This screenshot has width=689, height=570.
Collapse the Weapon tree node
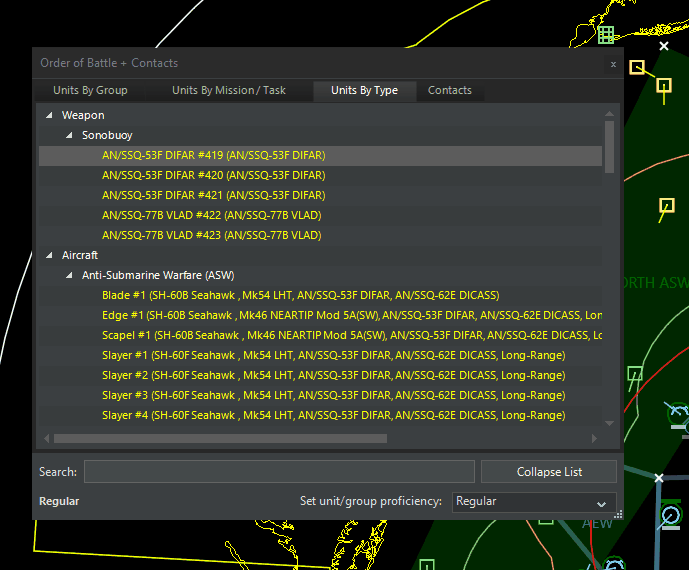tap(49, 115)
